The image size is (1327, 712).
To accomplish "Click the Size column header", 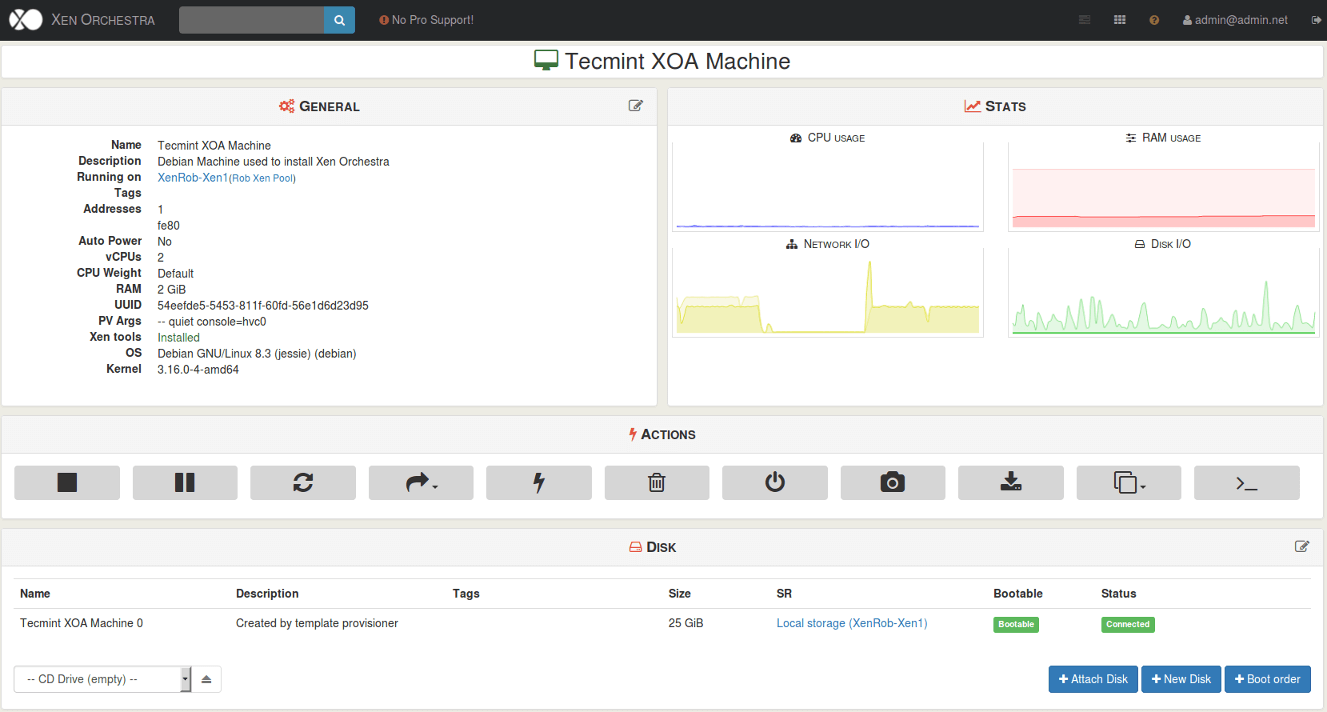I will click(680, 593).
